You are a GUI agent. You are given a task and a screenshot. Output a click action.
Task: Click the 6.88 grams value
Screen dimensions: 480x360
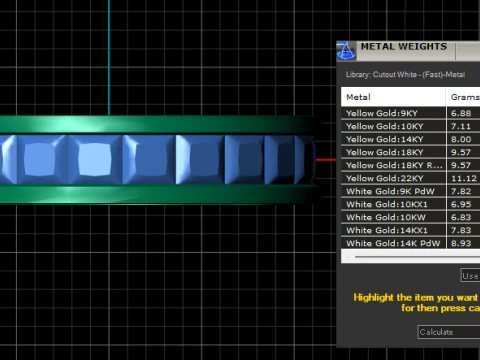[461, 113]
